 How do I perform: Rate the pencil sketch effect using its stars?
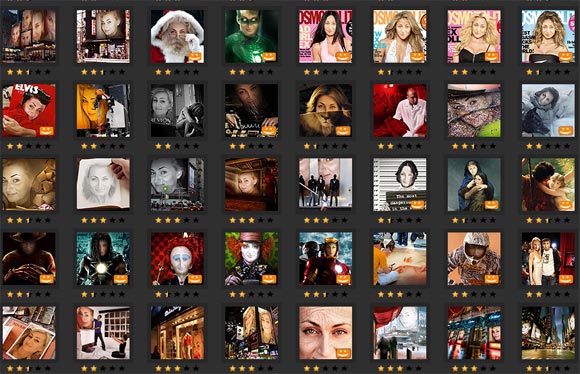point(103,220)
